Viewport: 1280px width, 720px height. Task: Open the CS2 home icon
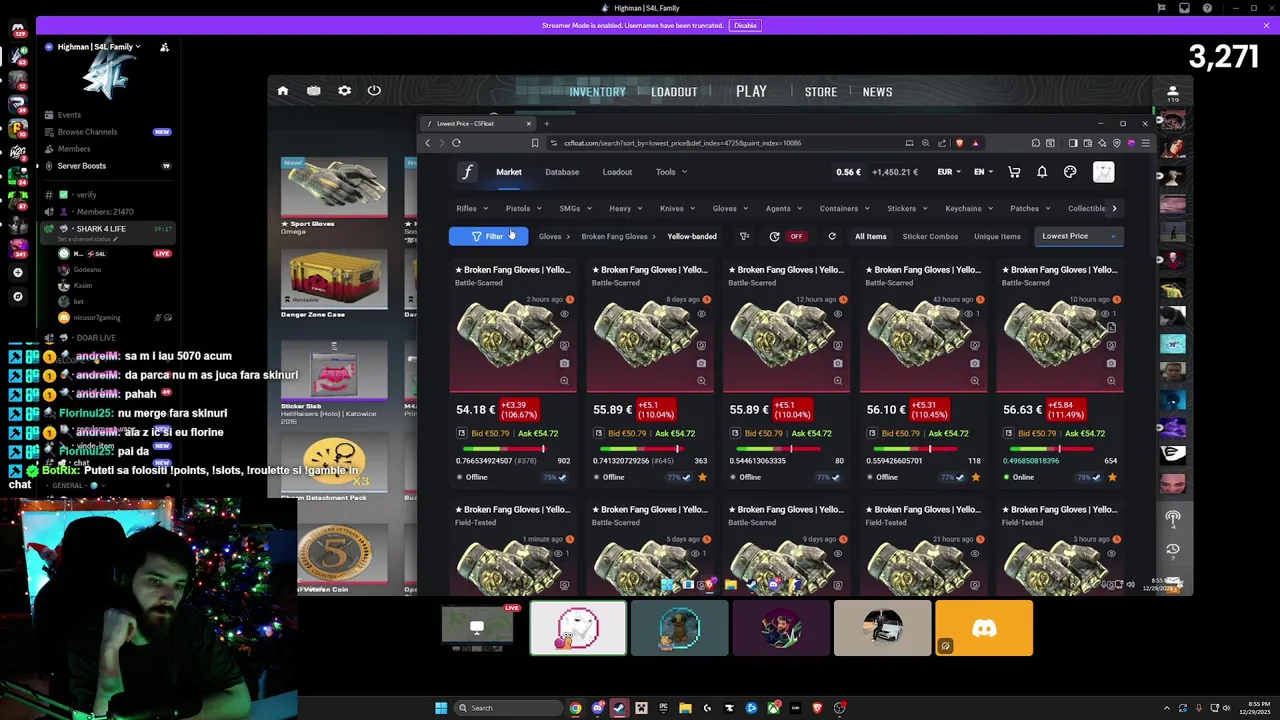point(283,91)
